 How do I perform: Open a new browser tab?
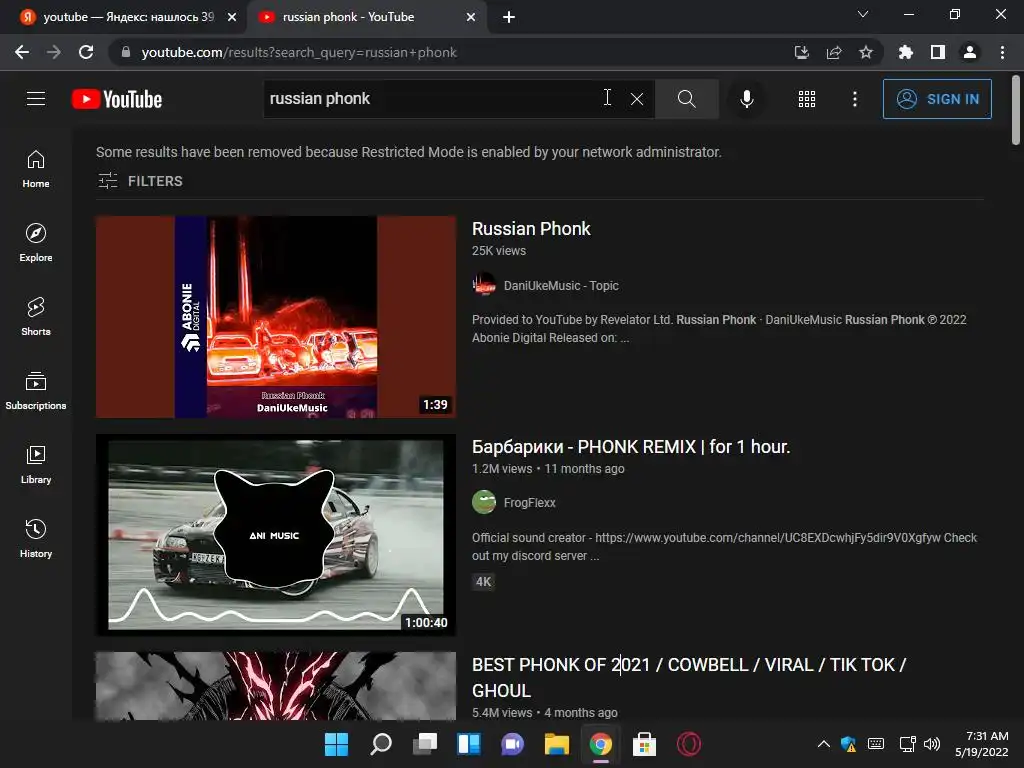[x=509, y=17]
